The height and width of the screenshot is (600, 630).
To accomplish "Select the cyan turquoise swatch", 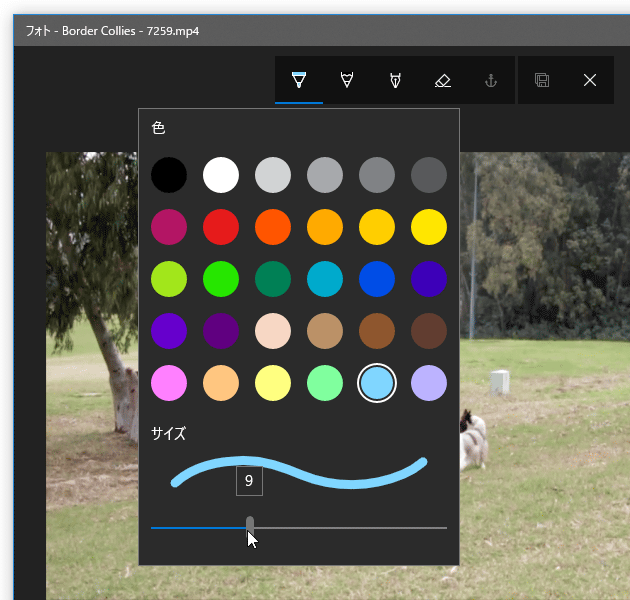I will (325, 279).
